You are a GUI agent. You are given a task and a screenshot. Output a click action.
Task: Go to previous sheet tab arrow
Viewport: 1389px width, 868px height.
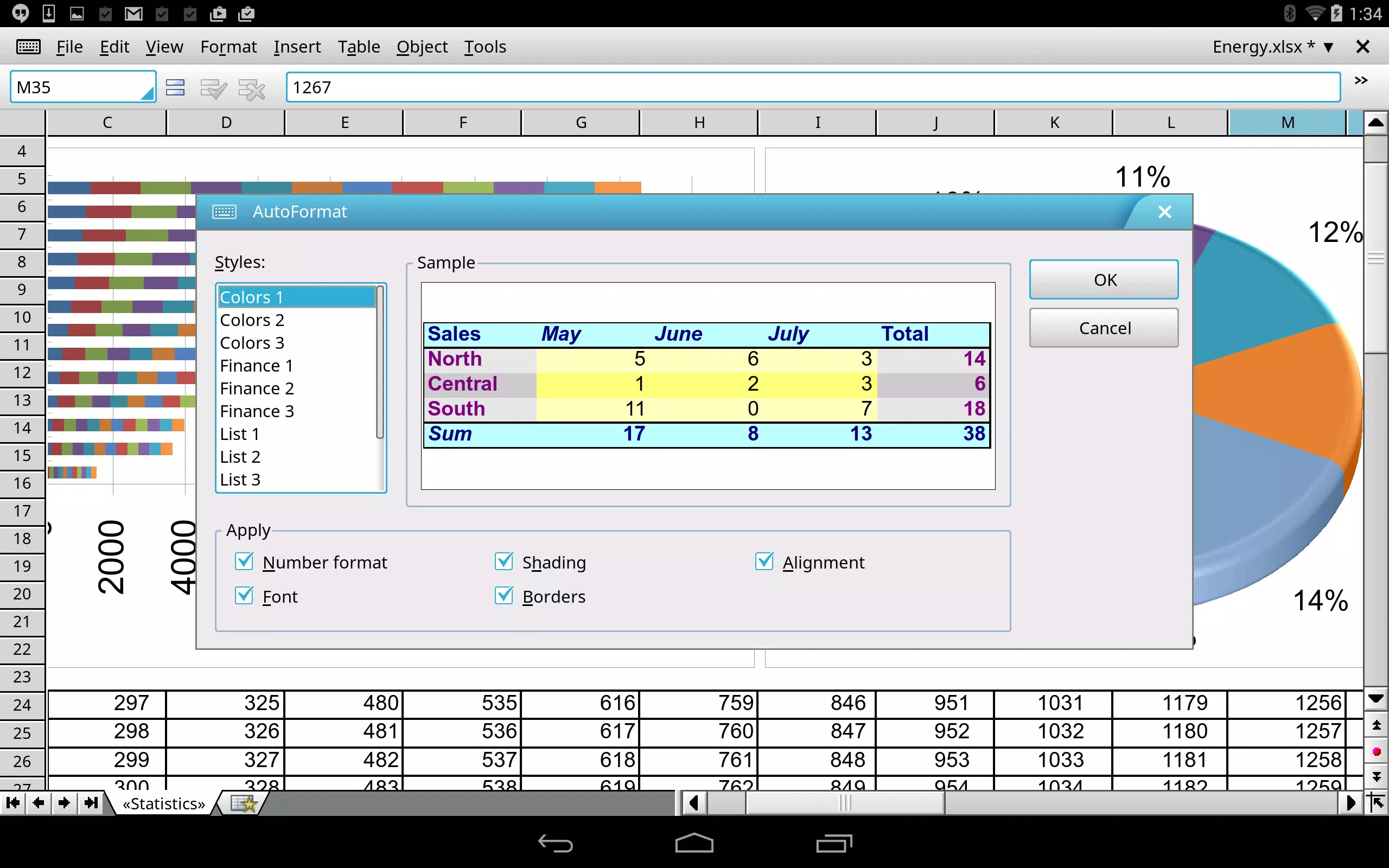39,802
